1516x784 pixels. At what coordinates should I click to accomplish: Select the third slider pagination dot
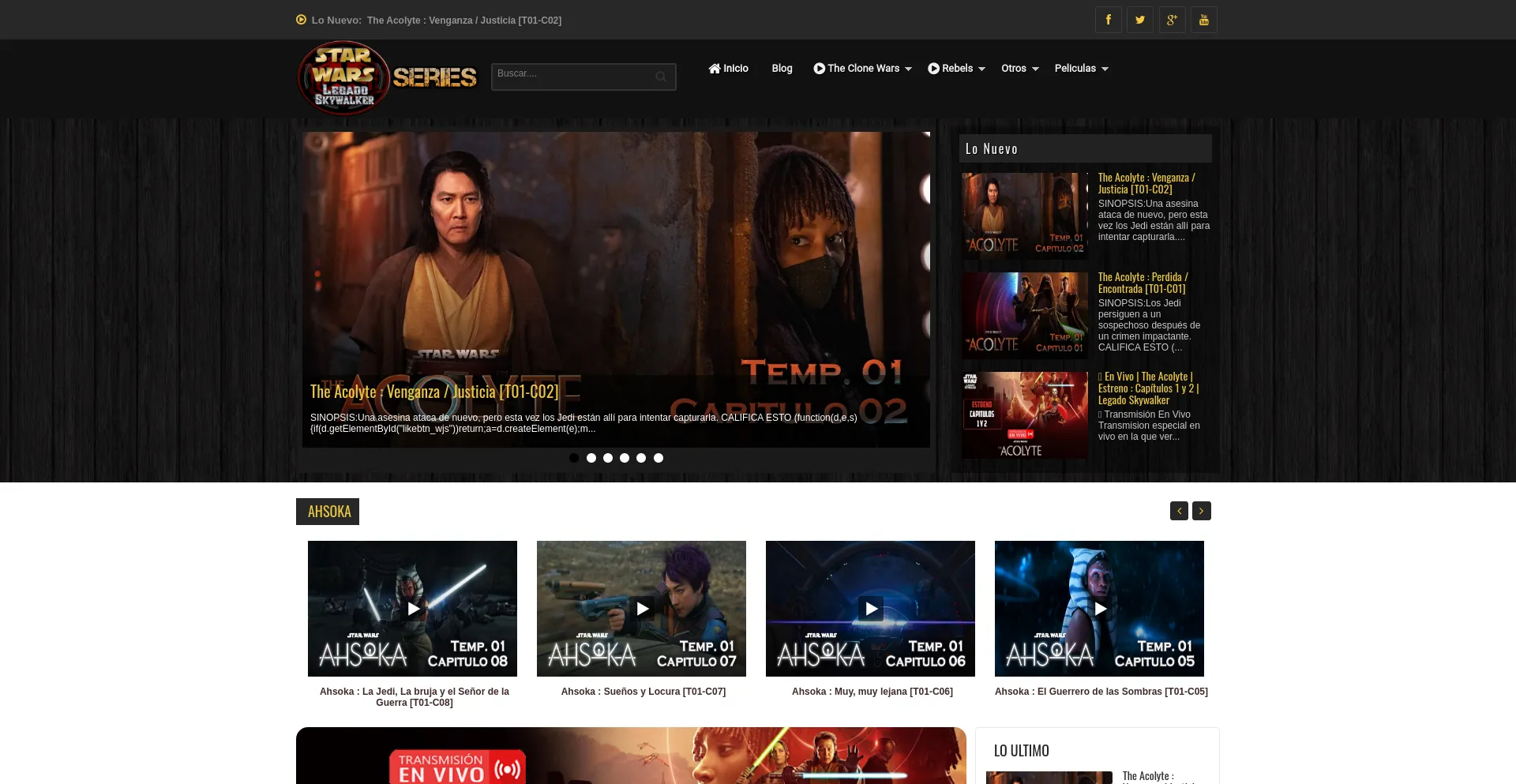click(x=608, y=458)
